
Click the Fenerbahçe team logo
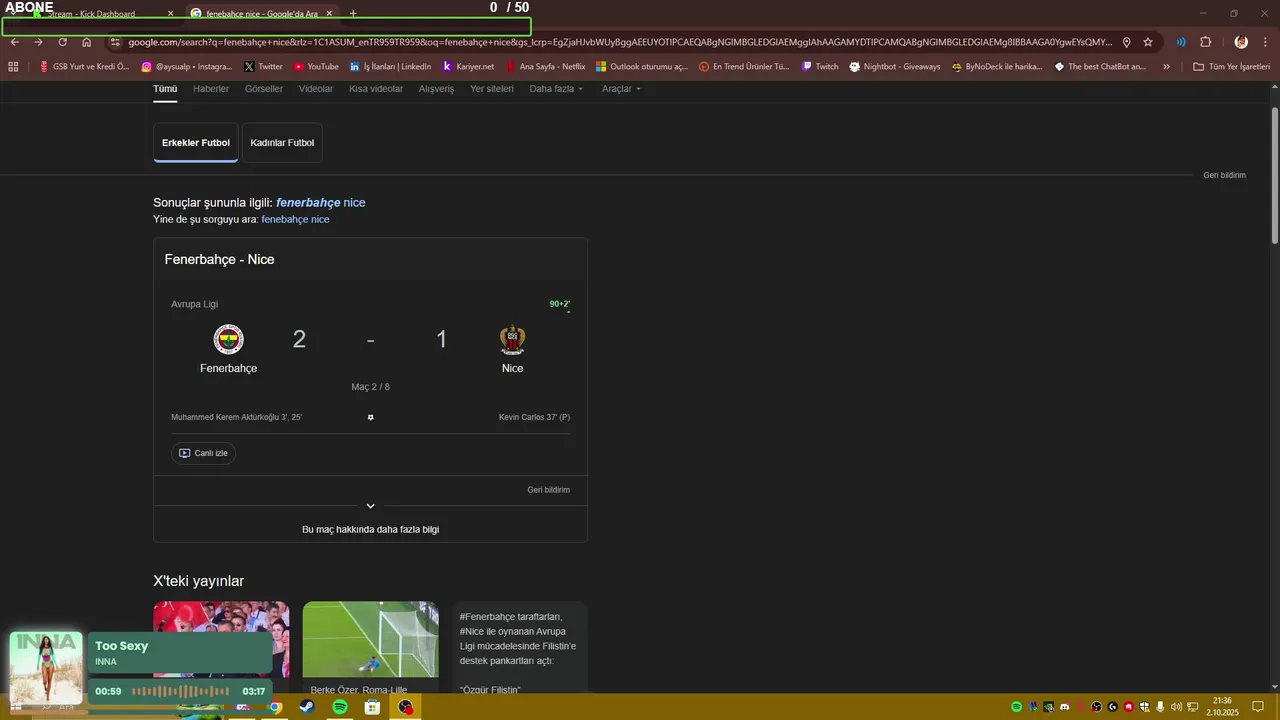229,340
